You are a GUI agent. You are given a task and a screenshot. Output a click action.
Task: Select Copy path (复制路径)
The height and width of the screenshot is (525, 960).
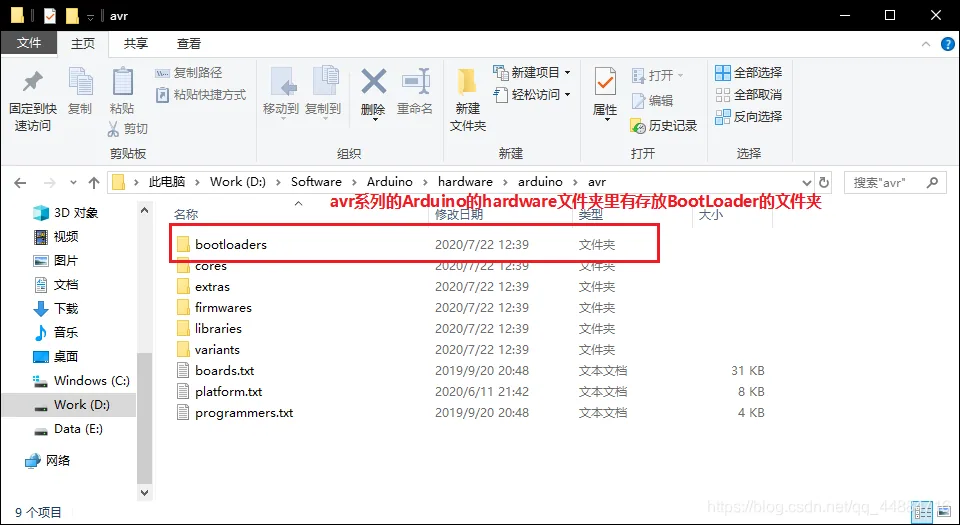[x=189, y=73]
